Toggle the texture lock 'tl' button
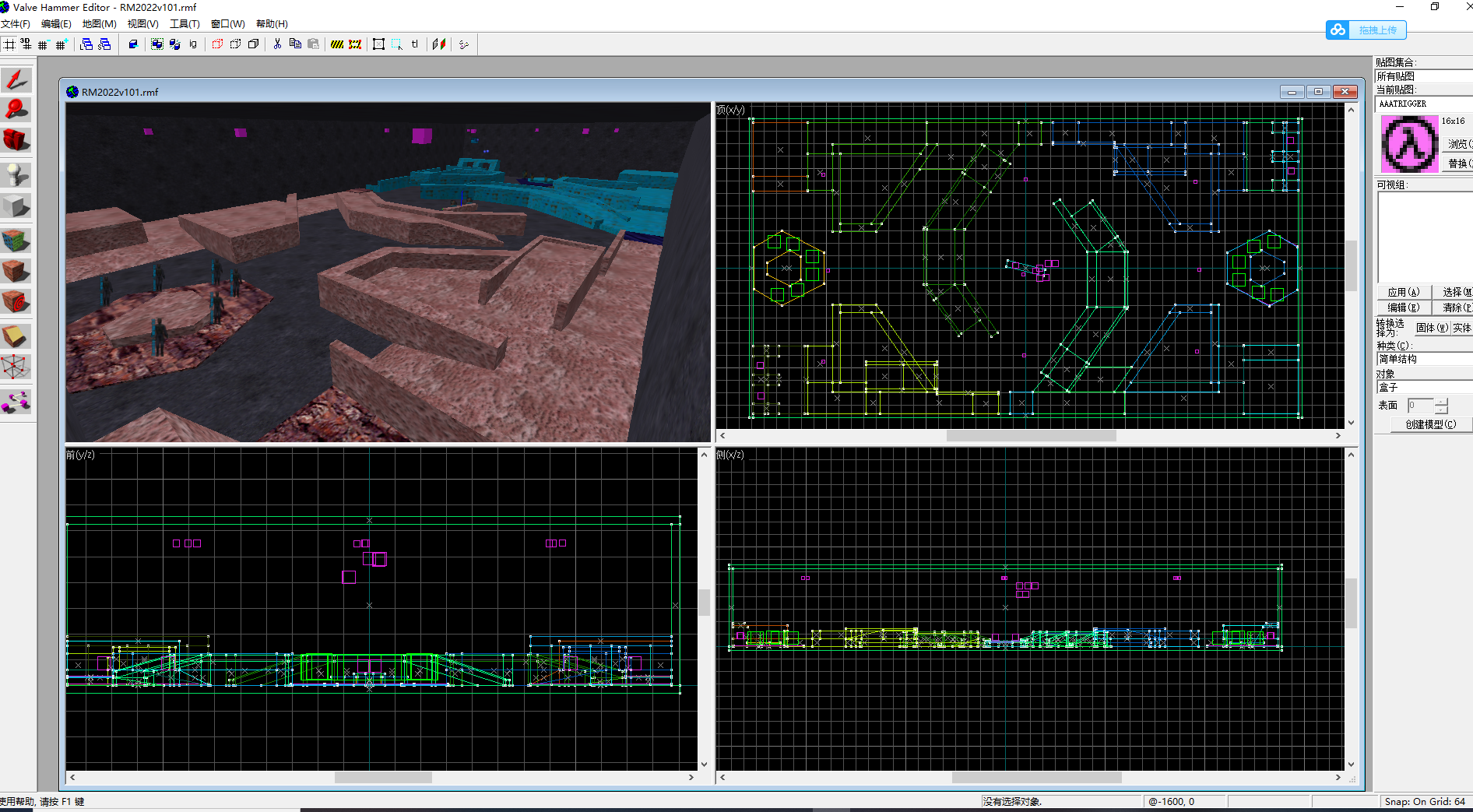This screenshot has width=1473, height=812. (x=415, y=44)
